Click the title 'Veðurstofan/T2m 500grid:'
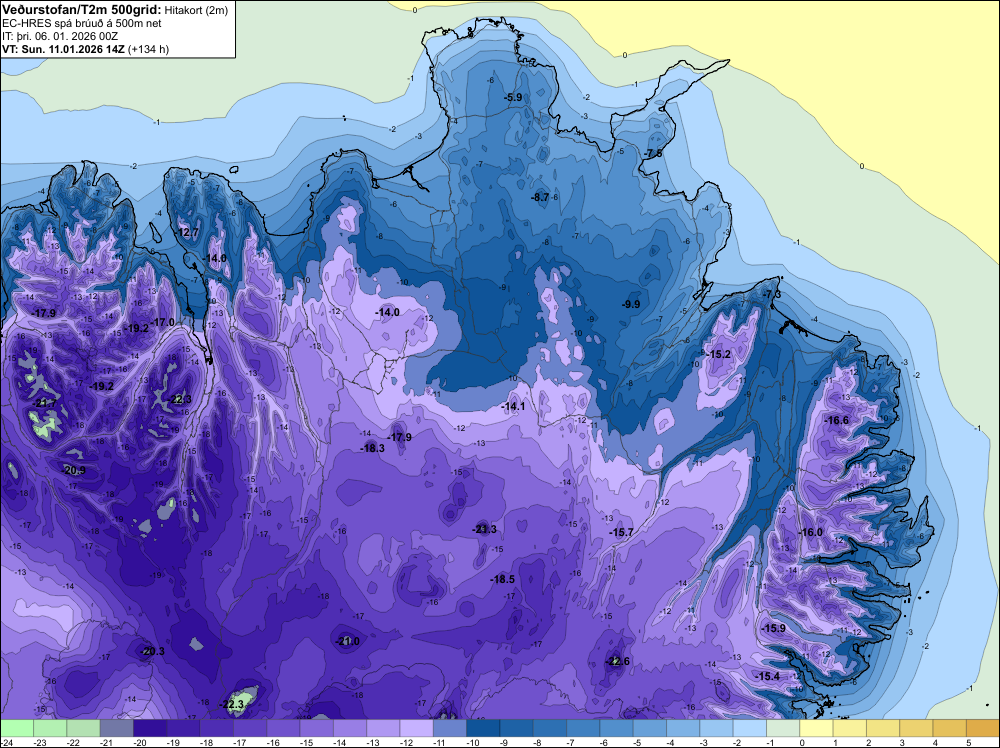The width and height of the screenshot is (1000, 748). 82,9
